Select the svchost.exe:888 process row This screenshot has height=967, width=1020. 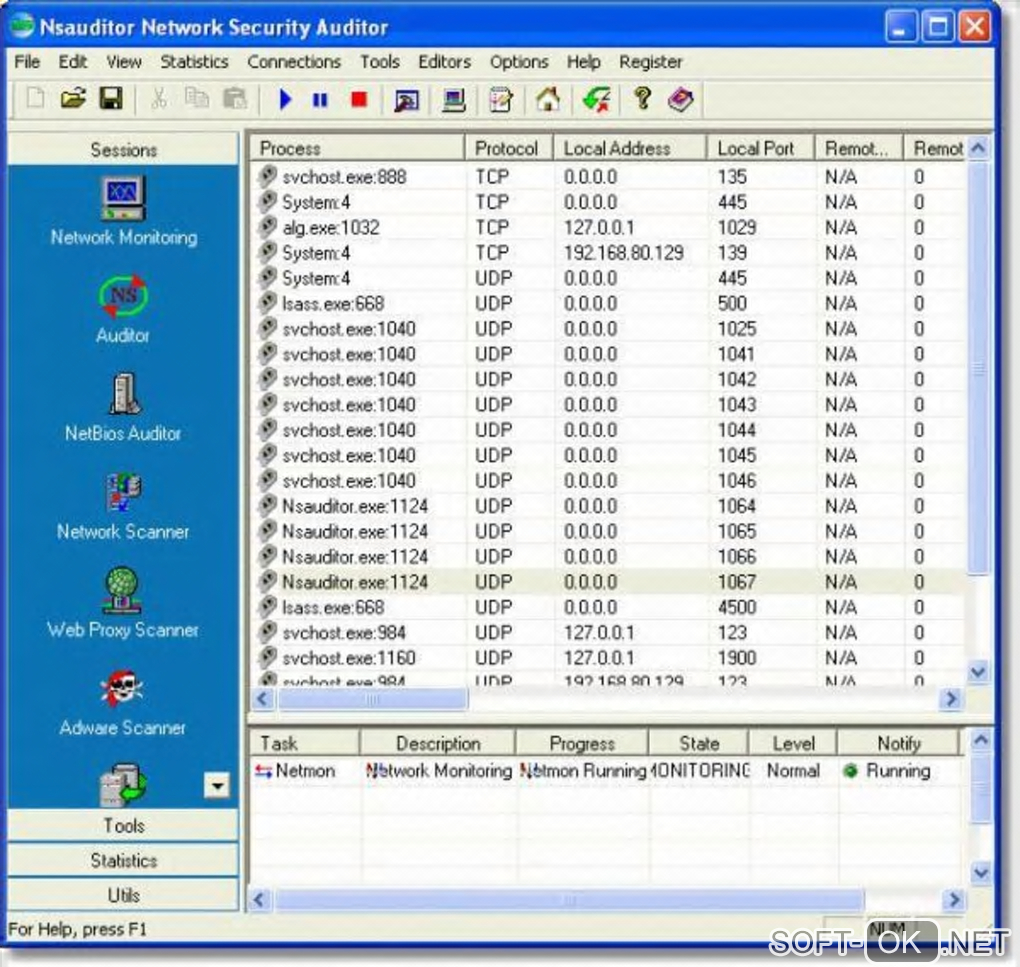608,177
